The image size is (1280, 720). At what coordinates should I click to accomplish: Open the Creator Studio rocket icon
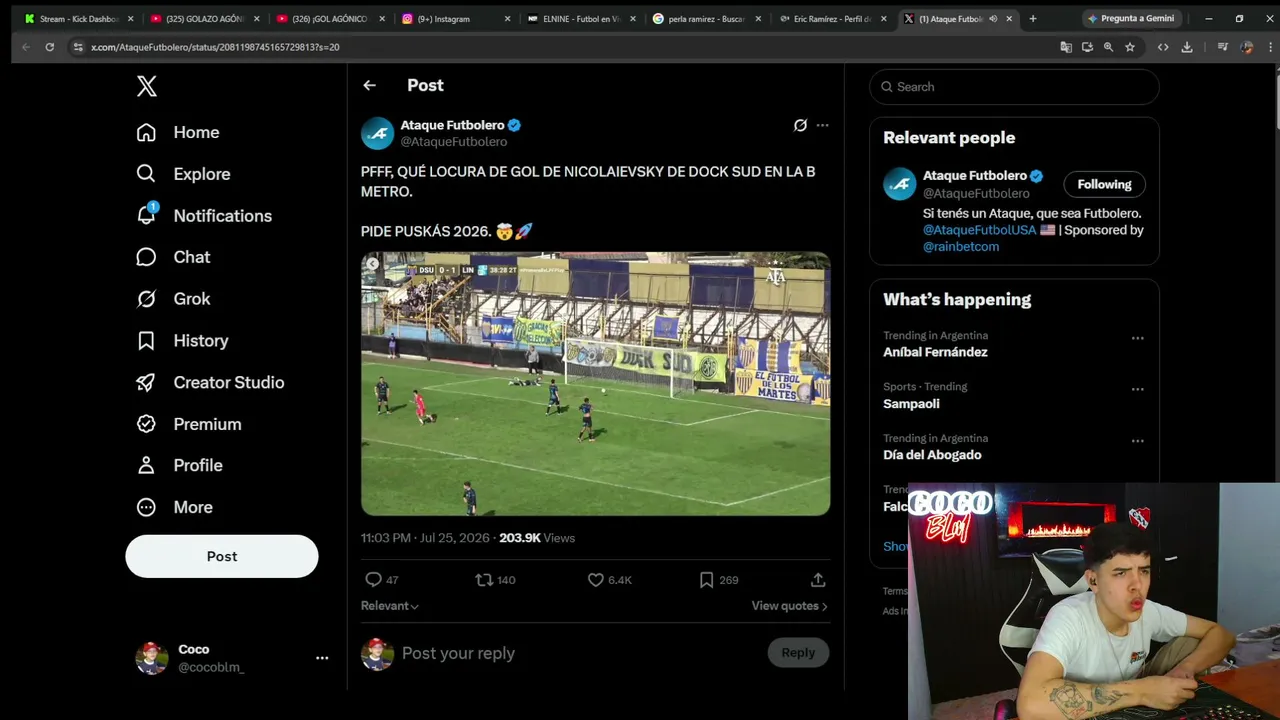pyautogui.click(x=146, y=382)
